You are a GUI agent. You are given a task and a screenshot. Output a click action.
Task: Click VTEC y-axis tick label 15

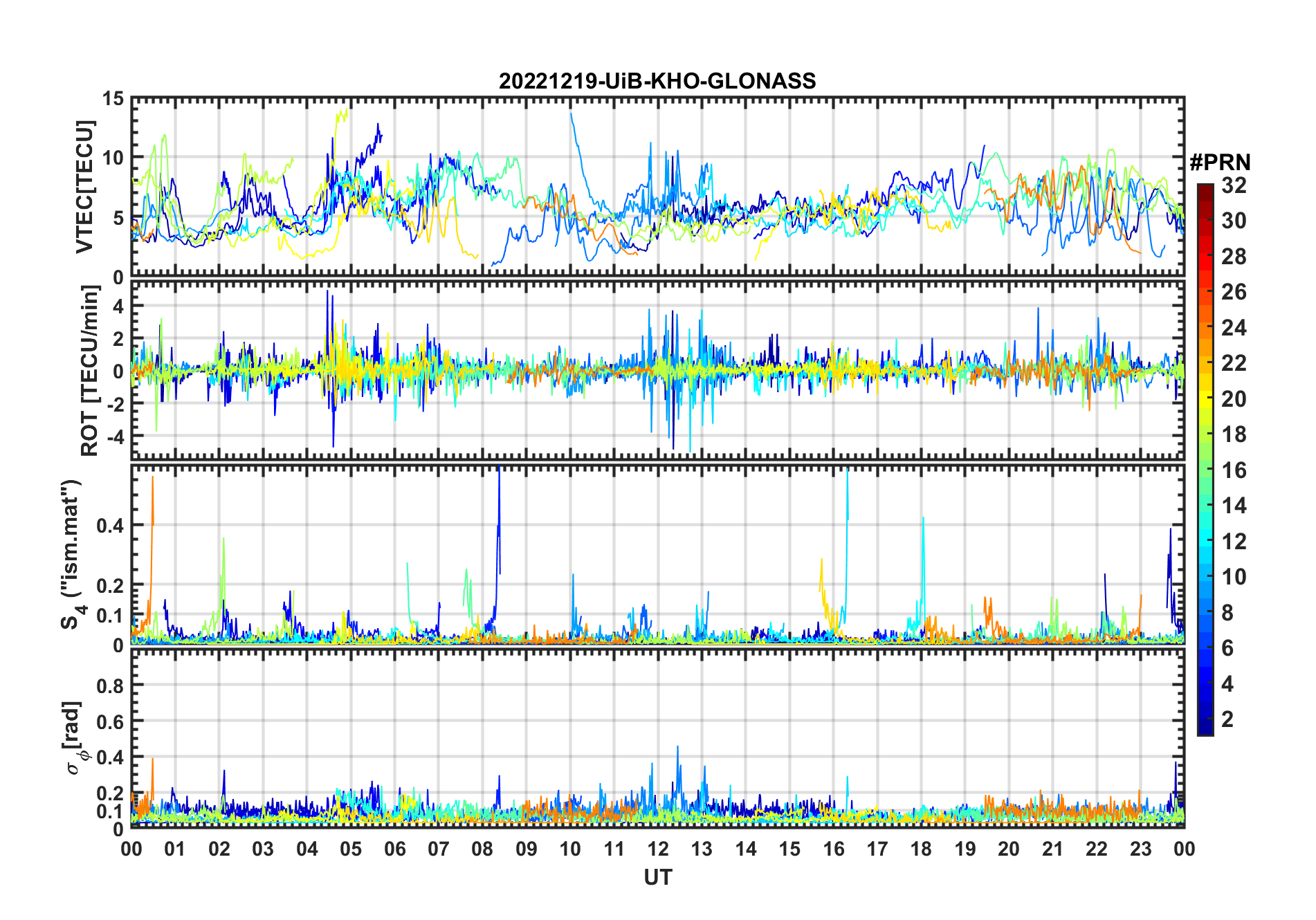click(113, 99)
